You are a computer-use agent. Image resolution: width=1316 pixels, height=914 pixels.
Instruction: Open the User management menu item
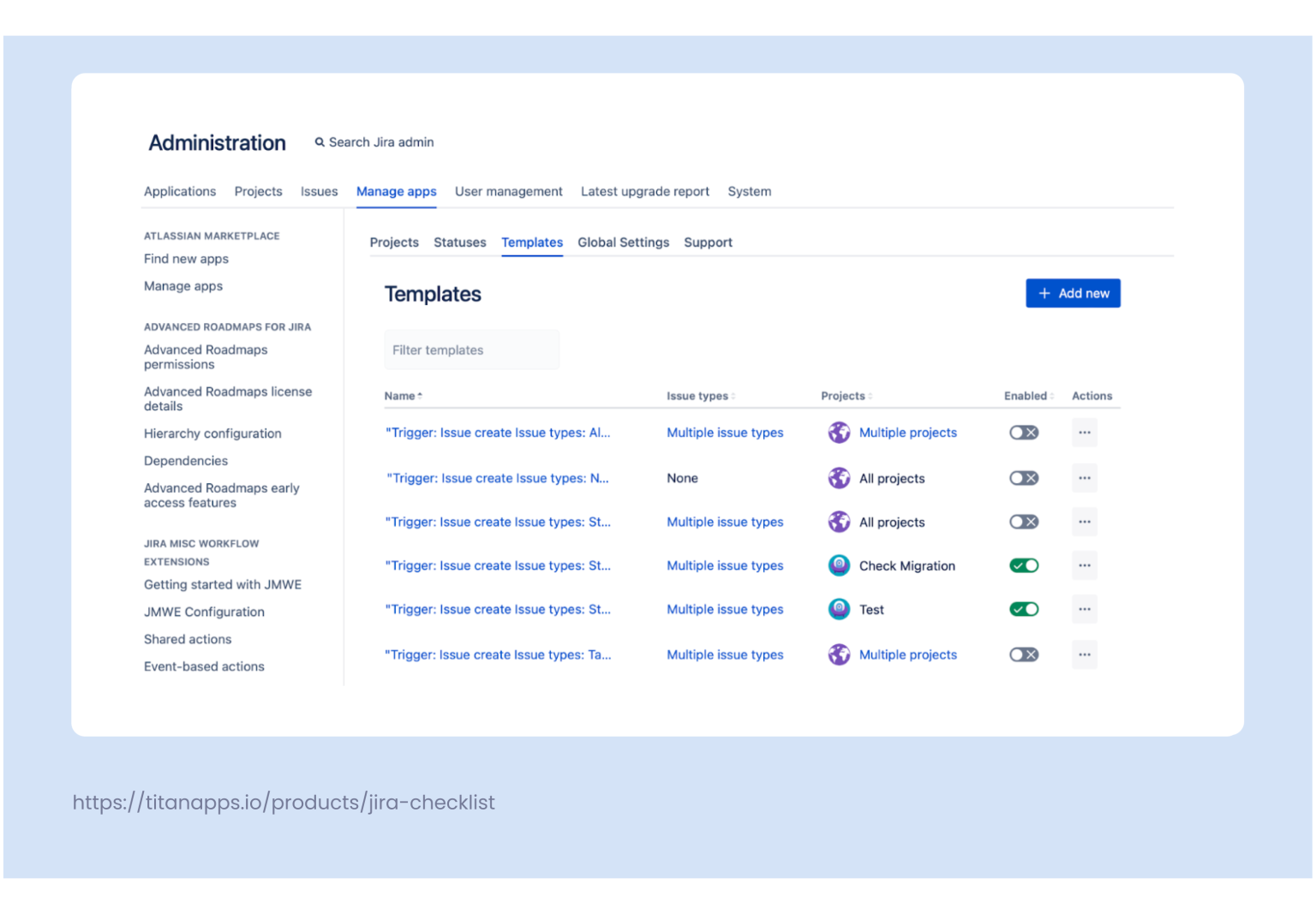508,191
